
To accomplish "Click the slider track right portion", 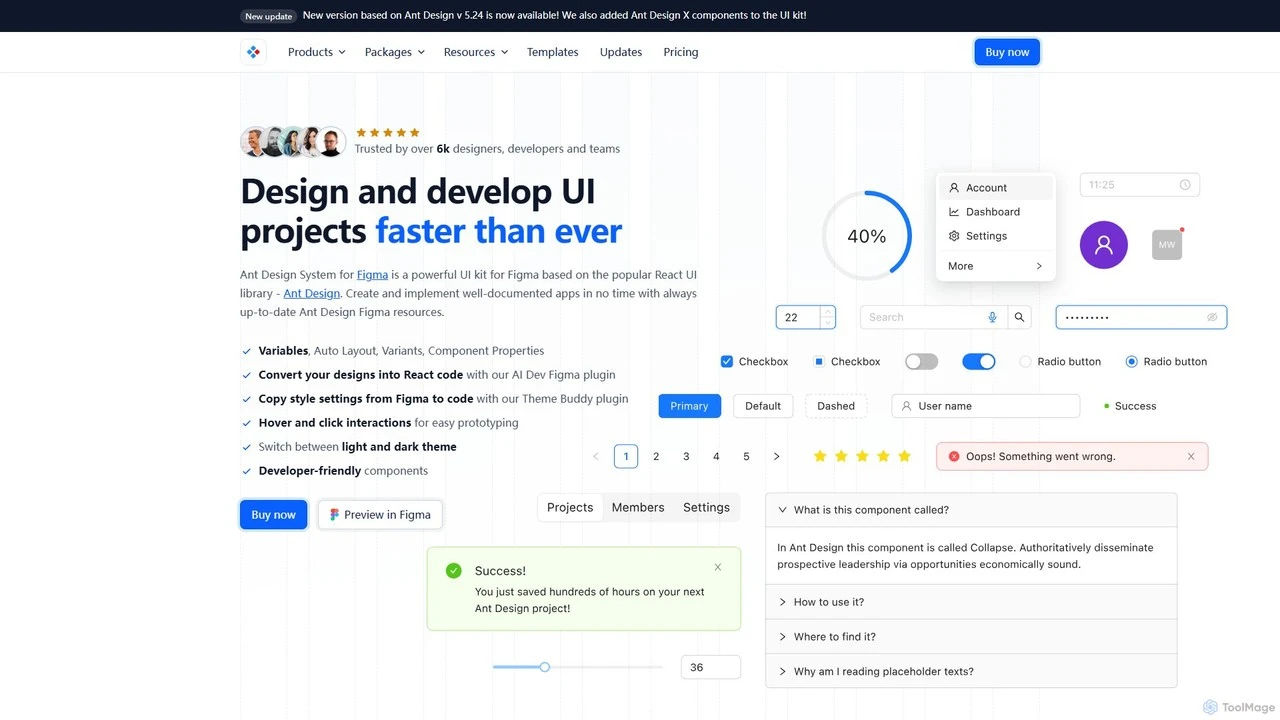I will (606, 667).
